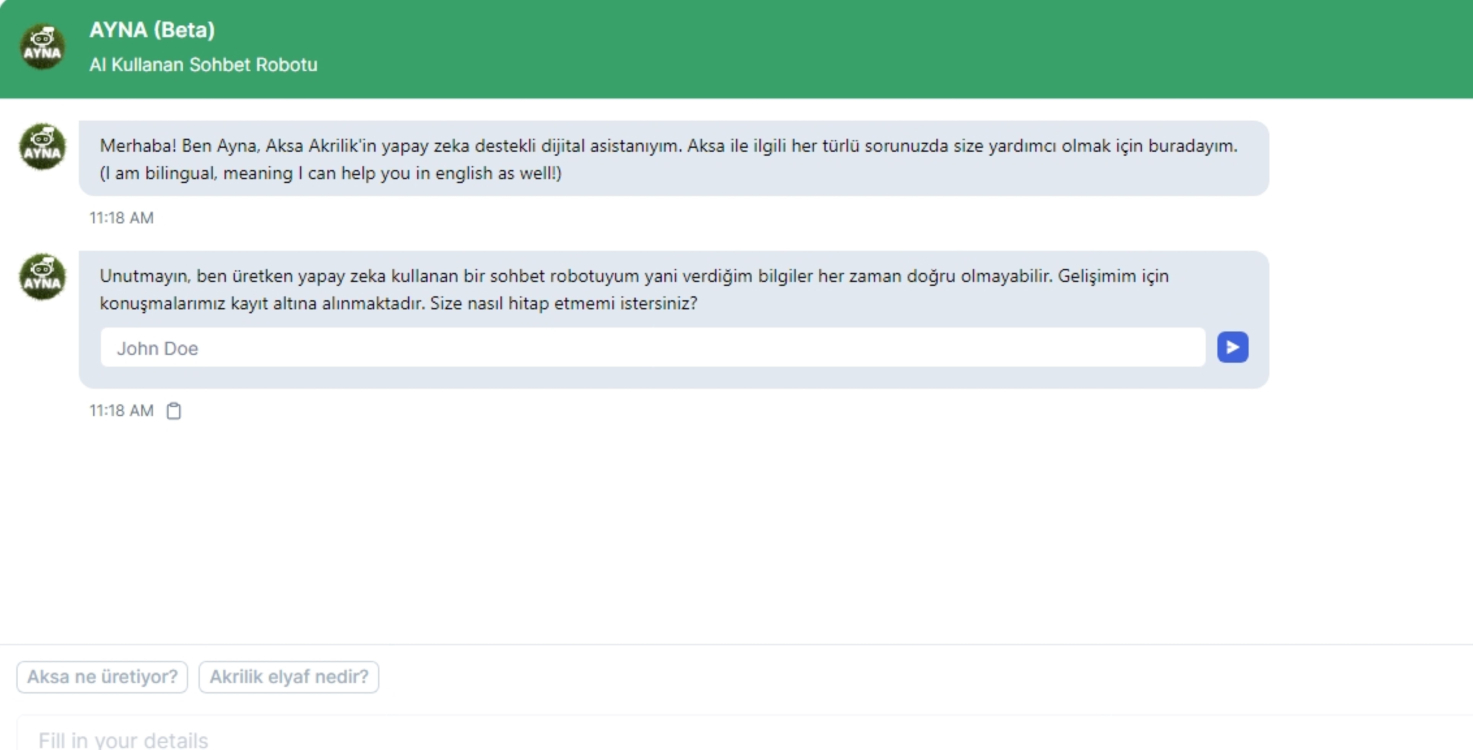This screenshot has height=750, width=1473.
Task: Choose the "Aksa ne üretiyor?" suggestion
Action: tap(102, 677)
